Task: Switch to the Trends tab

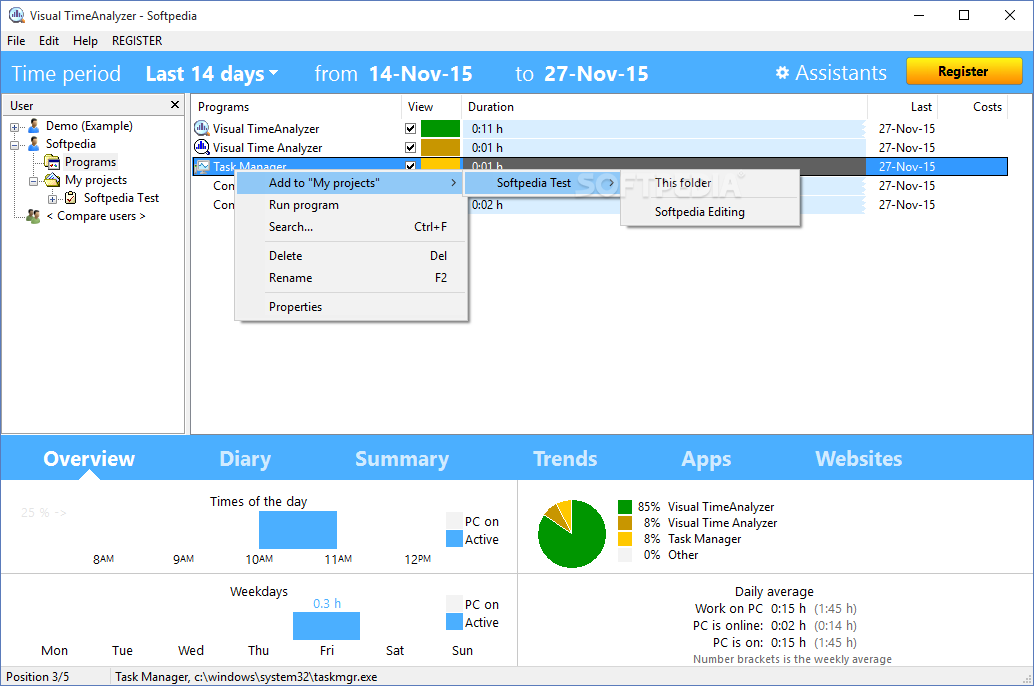Action: click(565, 458)
